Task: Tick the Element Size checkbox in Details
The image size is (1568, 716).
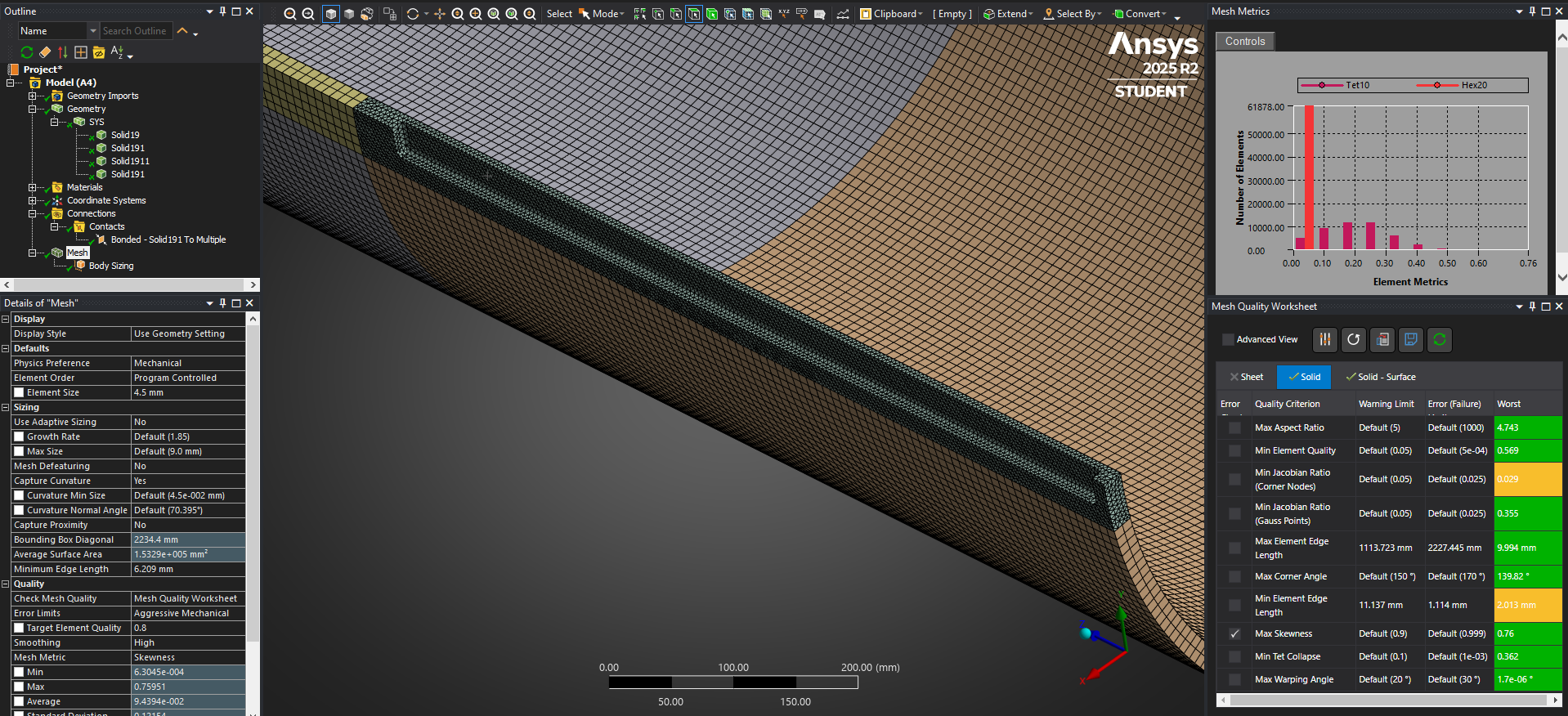Action: pos(19,392)
